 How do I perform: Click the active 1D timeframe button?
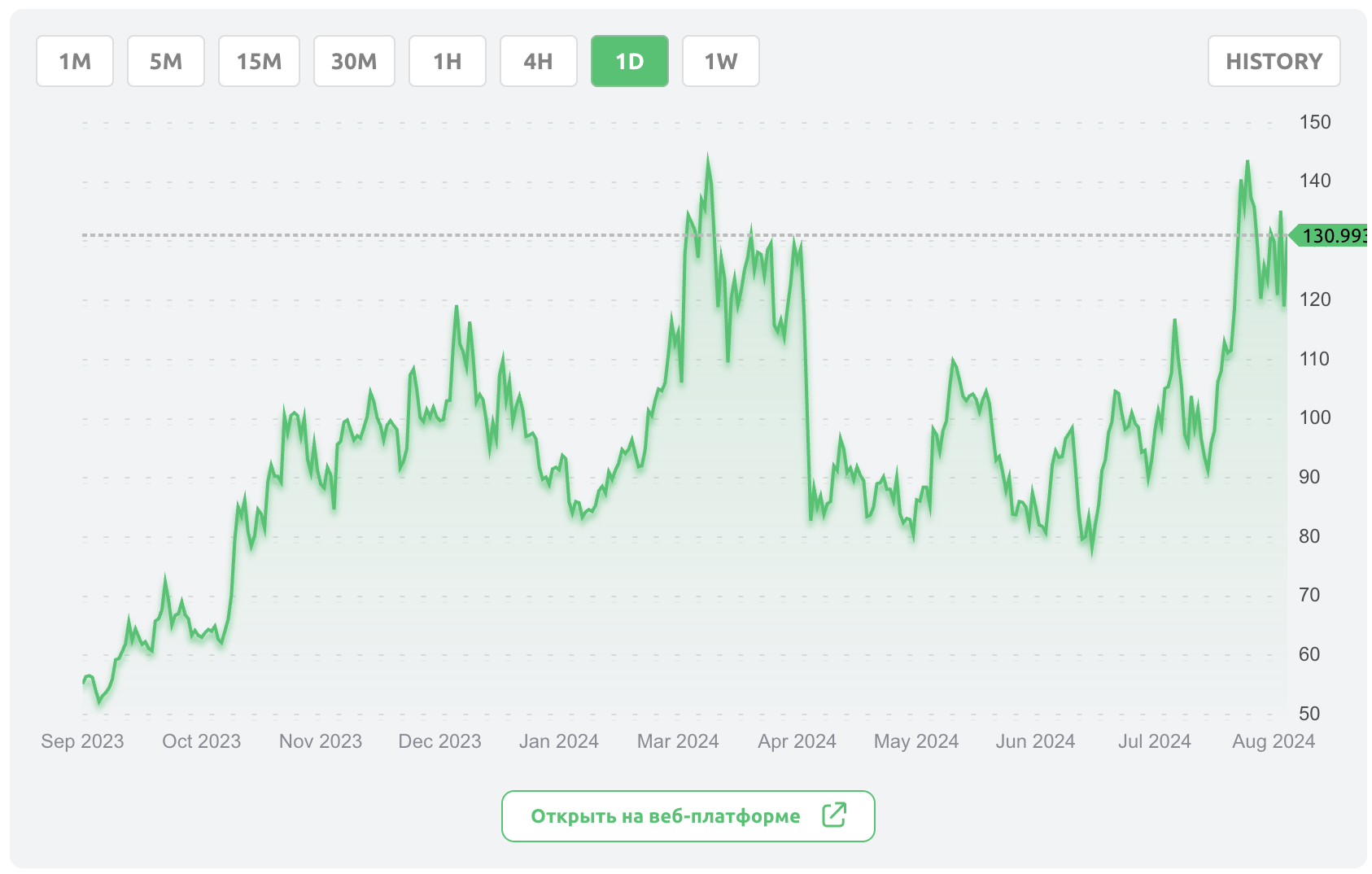click(x=630, y=61)
